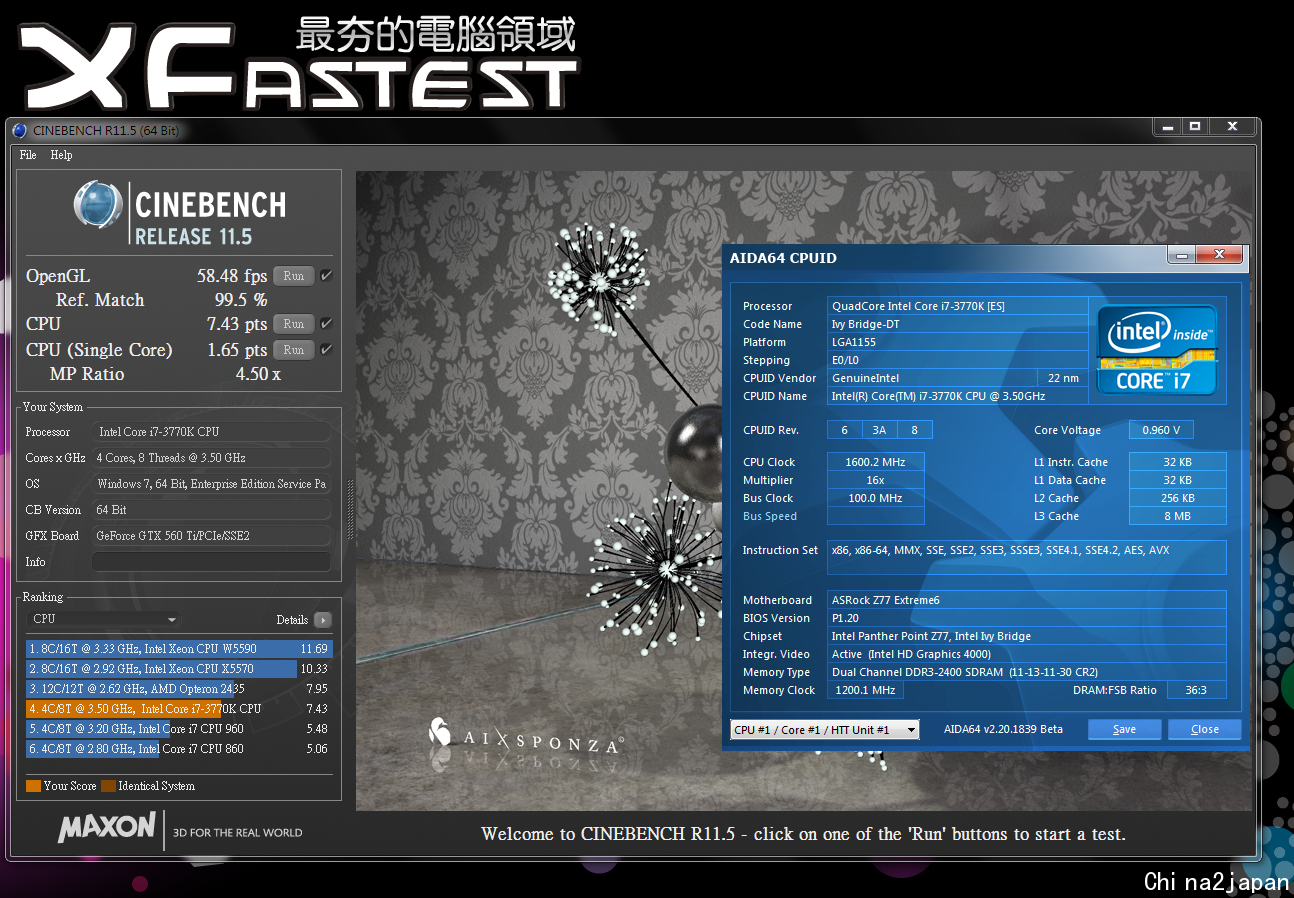Click the MP Ratio value 4.50 x
The image size is (1294, 898).
coord(258,374)
